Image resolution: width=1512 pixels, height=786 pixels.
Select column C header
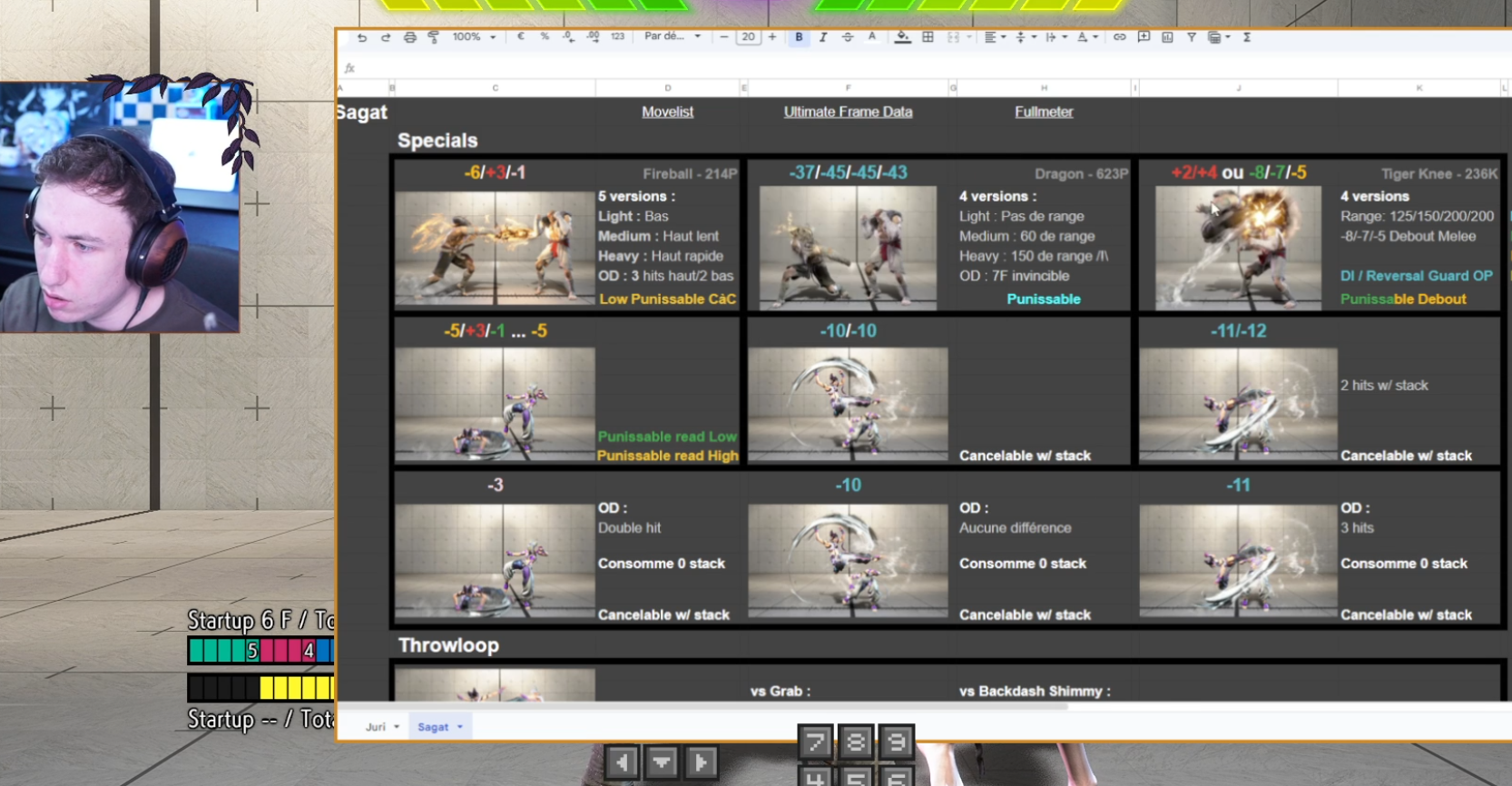(x=495, y=88)
